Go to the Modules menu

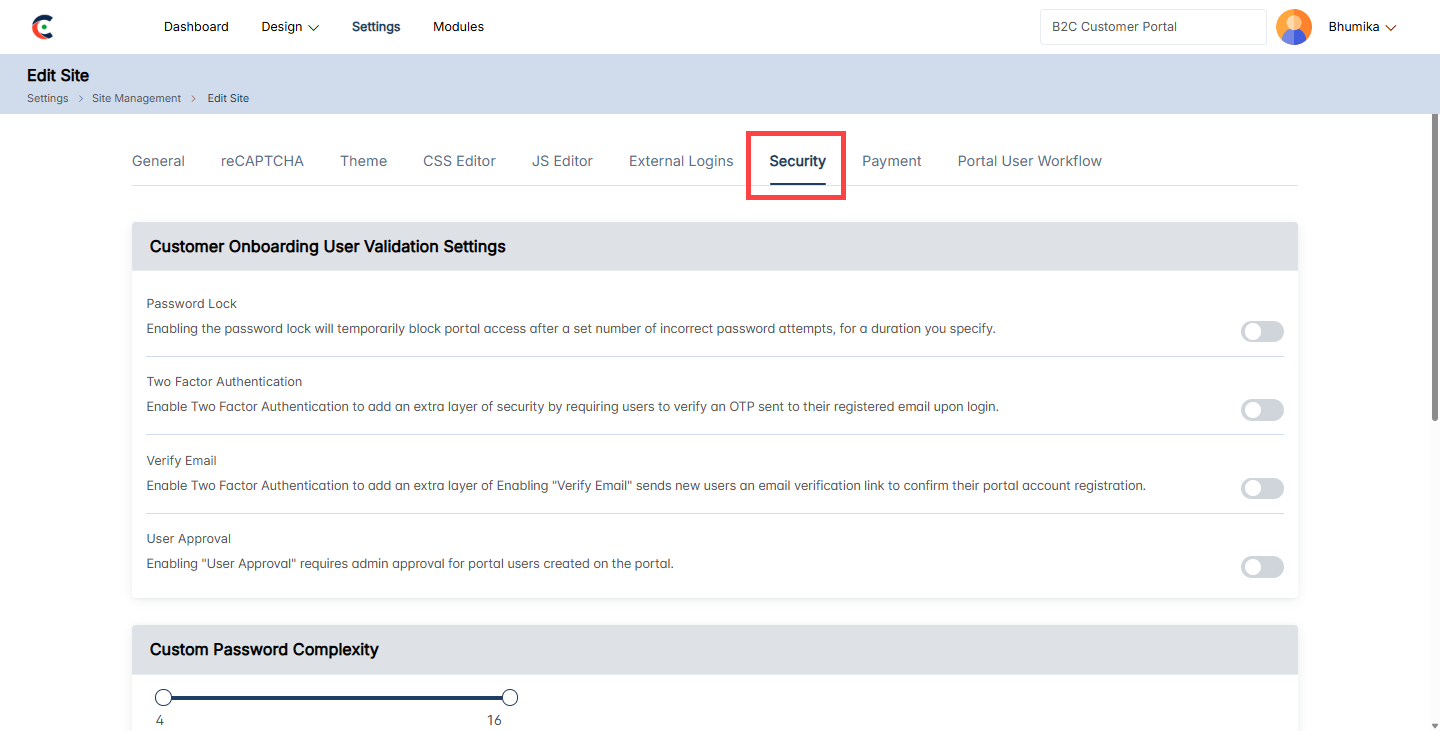click(458, 27)
